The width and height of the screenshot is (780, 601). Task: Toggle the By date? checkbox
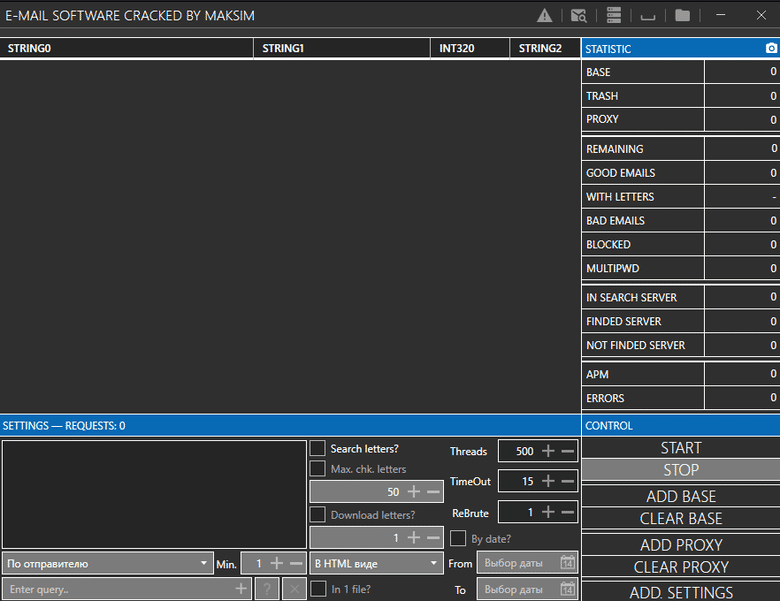(x=459, y=539)
